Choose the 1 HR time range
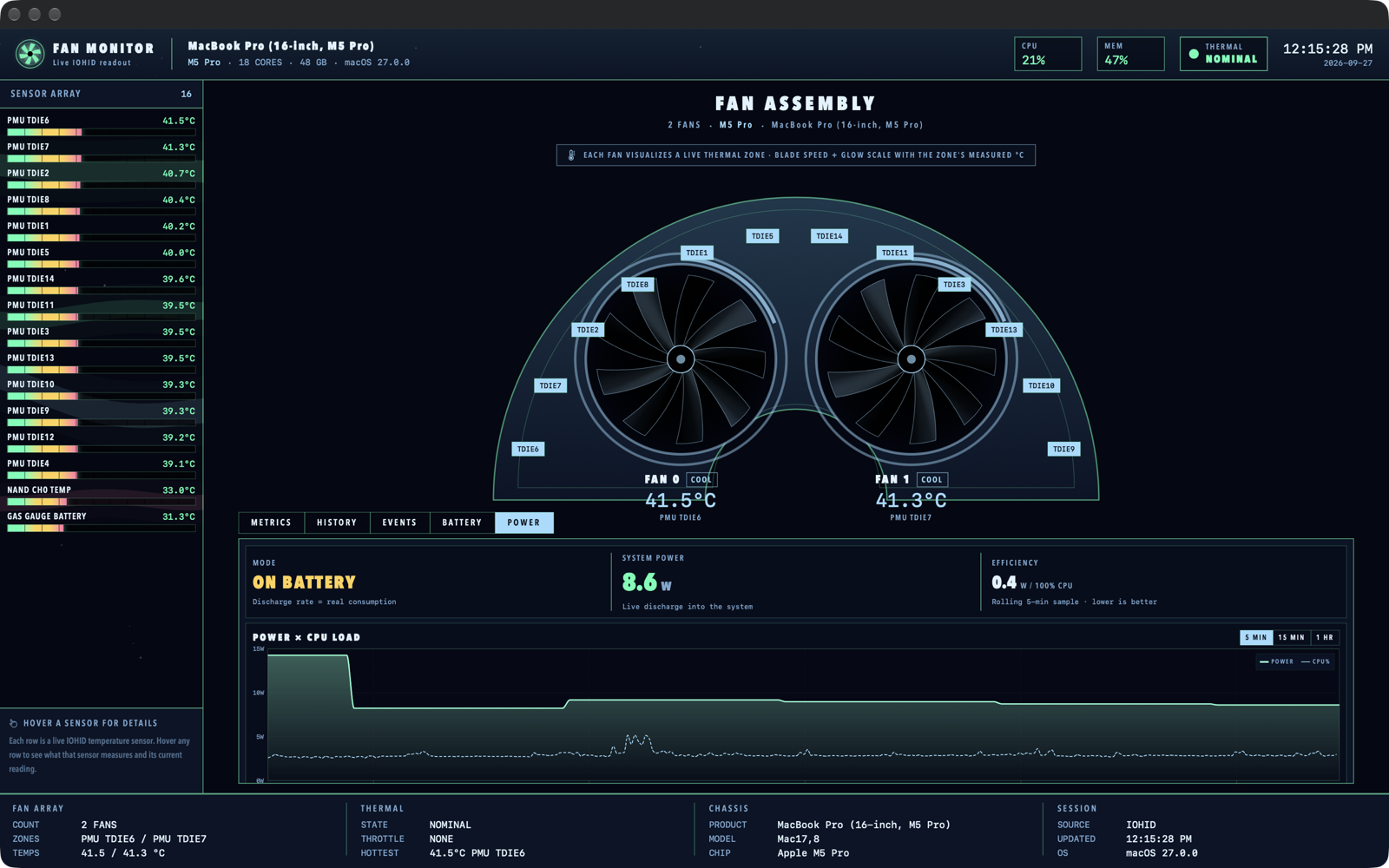The width and height of the screenshot is (1389, 868). click(x=1325, y=637)
